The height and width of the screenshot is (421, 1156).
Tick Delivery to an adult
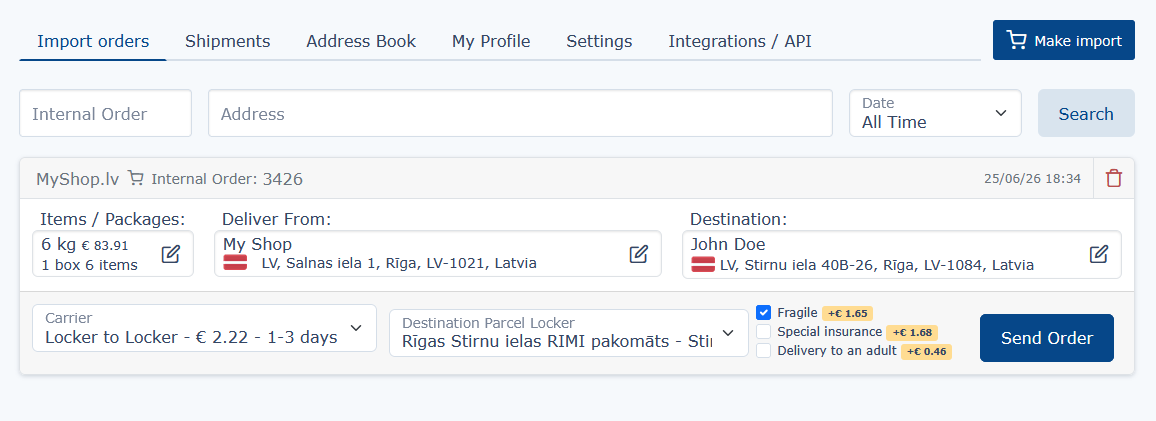(764, 351)
